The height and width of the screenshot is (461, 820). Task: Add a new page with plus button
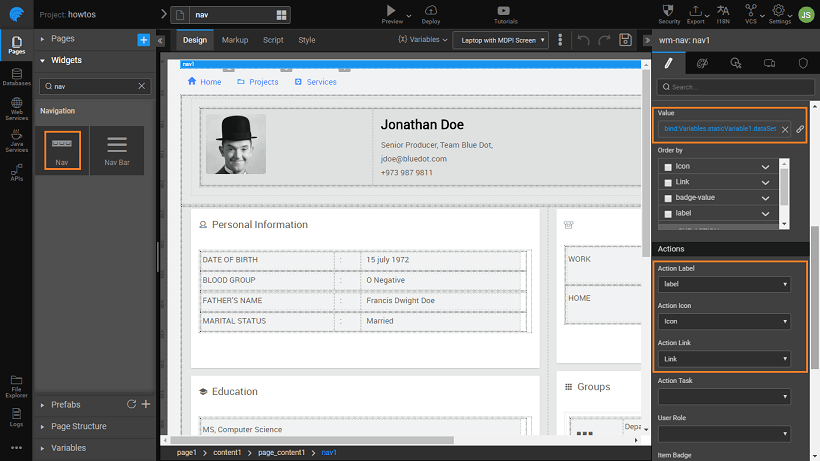[x=143, y=39]
